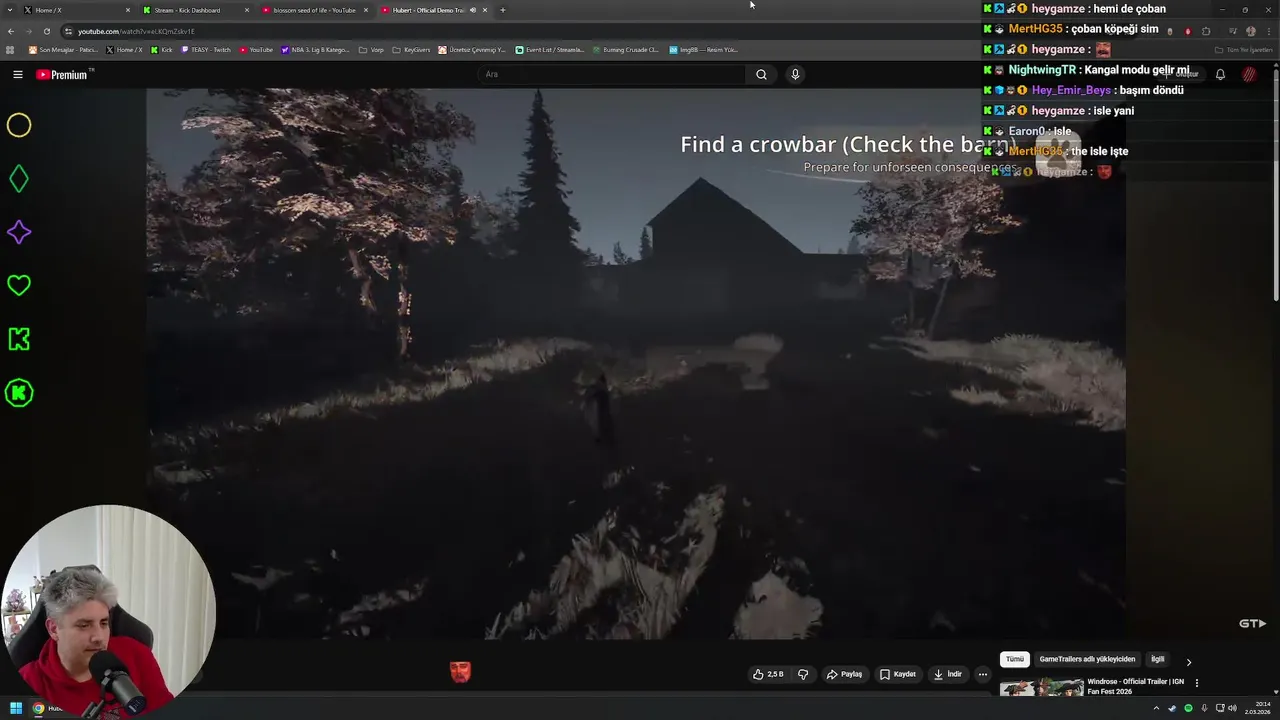Show more filter chips with right chevron
Screen dimensions: 1280x720
coord(1188,661)
